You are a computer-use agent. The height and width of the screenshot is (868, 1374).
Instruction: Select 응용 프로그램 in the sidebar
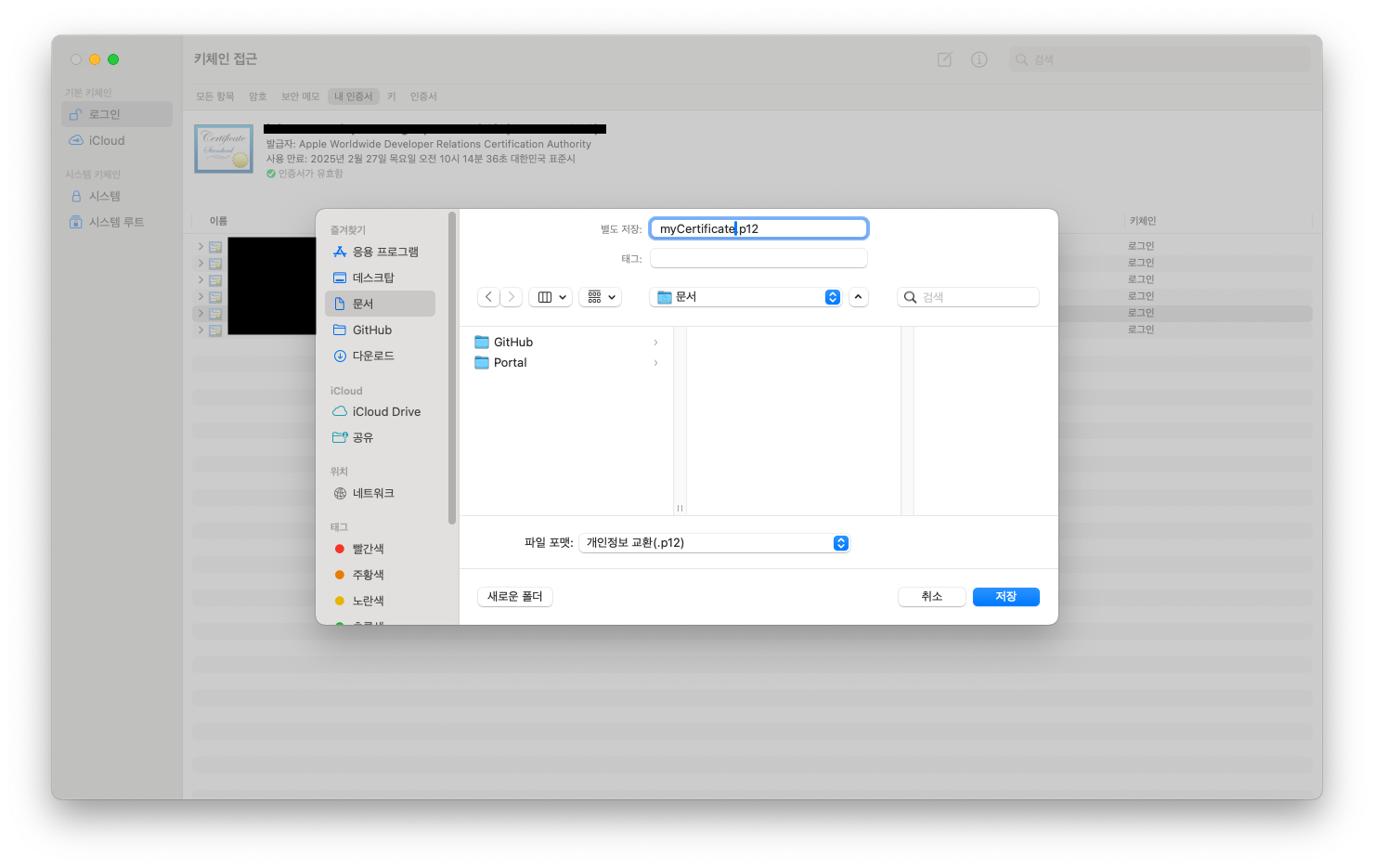tap(381, 252)
